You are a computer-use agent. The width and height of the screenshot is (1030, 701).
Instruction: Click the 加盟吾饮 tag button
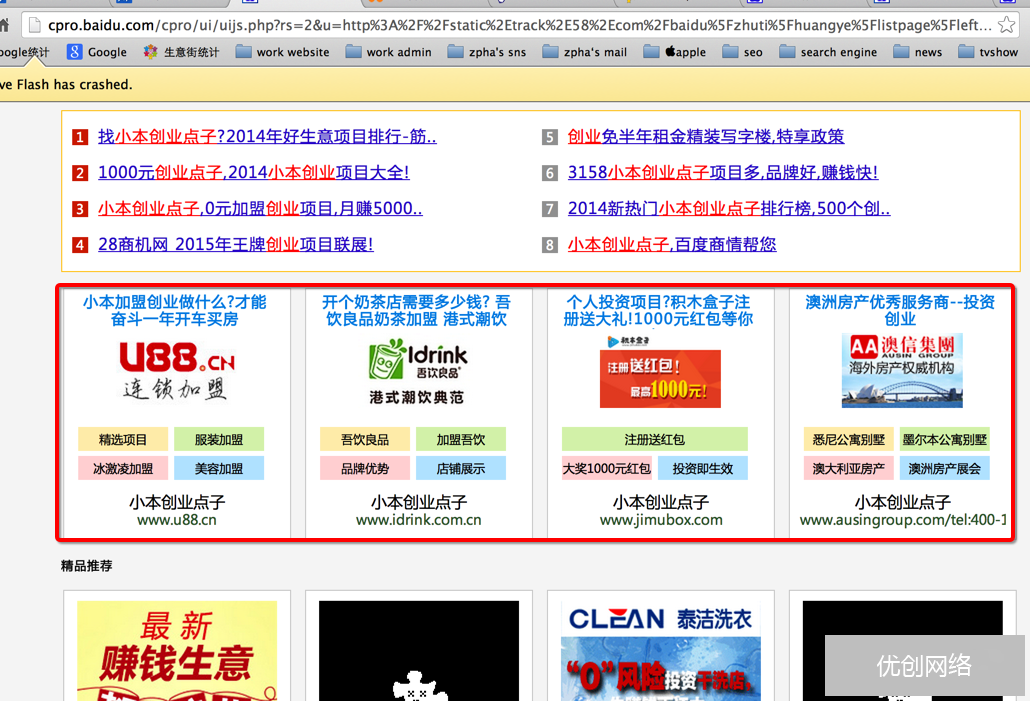pos(460,440)
